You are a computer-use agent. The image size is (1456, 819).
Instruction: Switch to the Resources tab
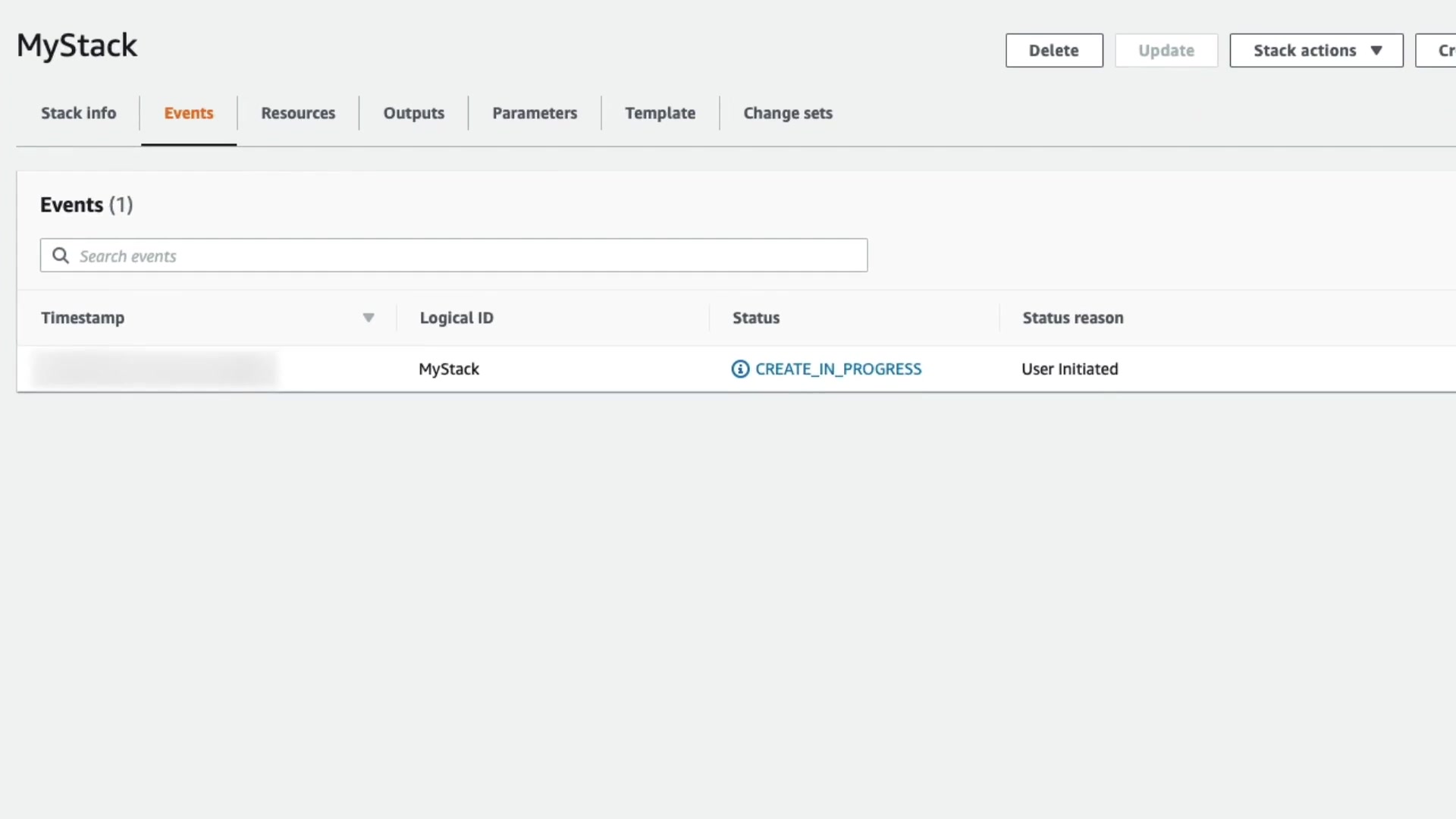click(x=298, y=113)
